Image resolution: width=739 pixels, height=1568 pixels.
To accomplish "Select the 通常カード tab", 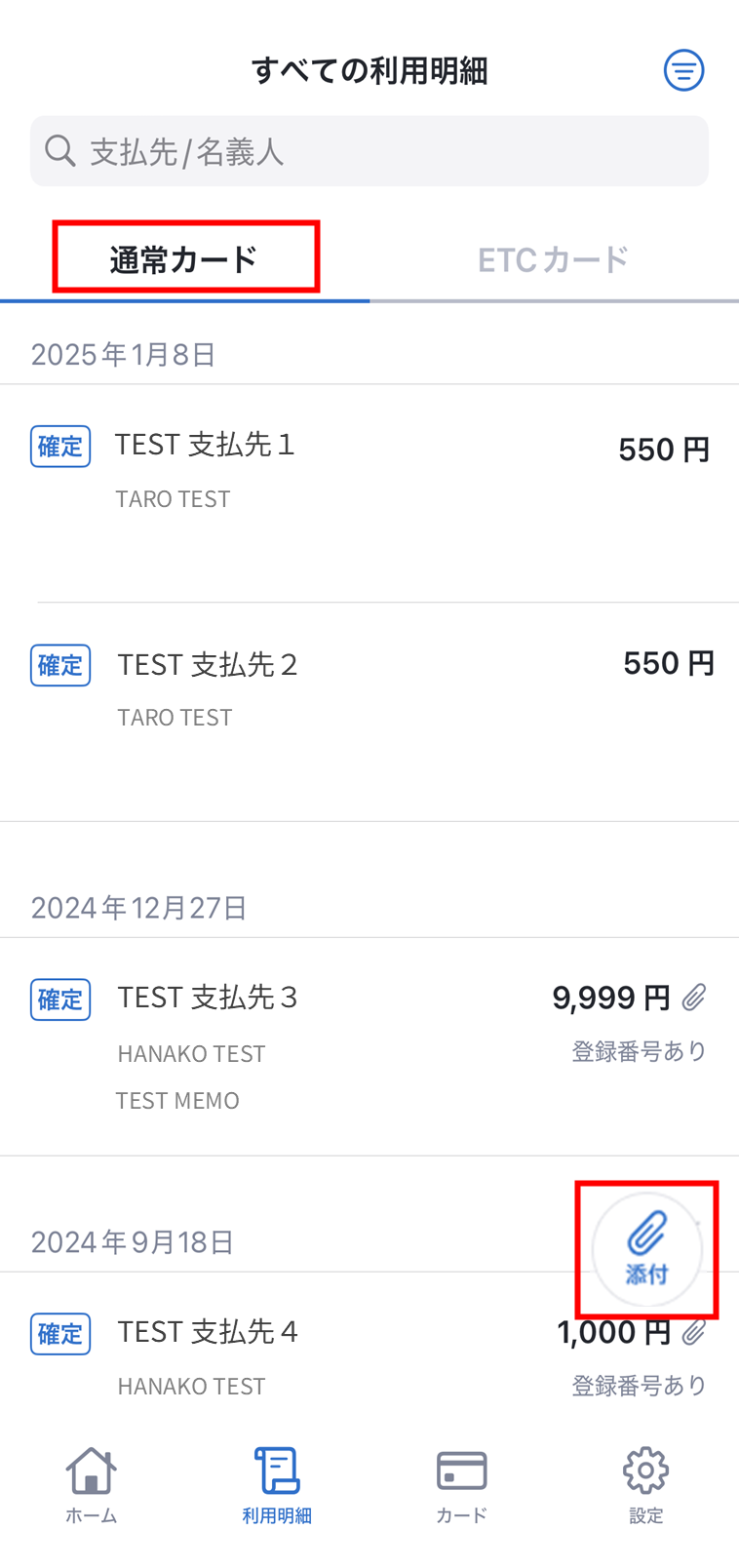I will pos(184,259).
